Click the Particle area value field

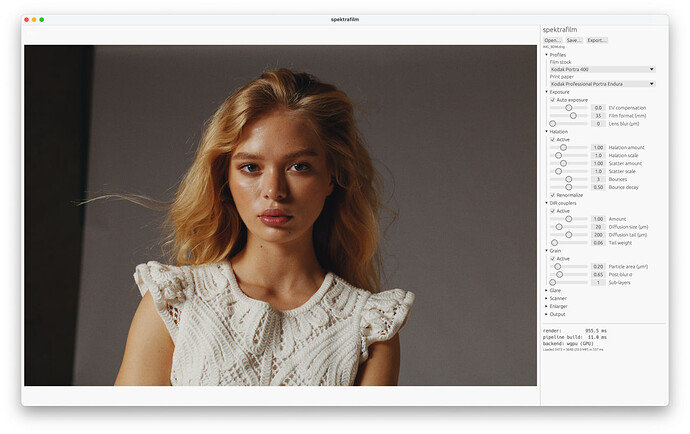[598, 266]
